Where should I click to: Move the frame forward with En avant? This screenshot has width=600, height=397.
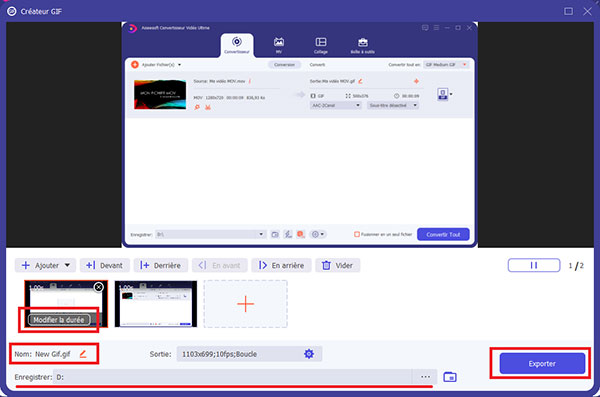(x=220, y=265)
